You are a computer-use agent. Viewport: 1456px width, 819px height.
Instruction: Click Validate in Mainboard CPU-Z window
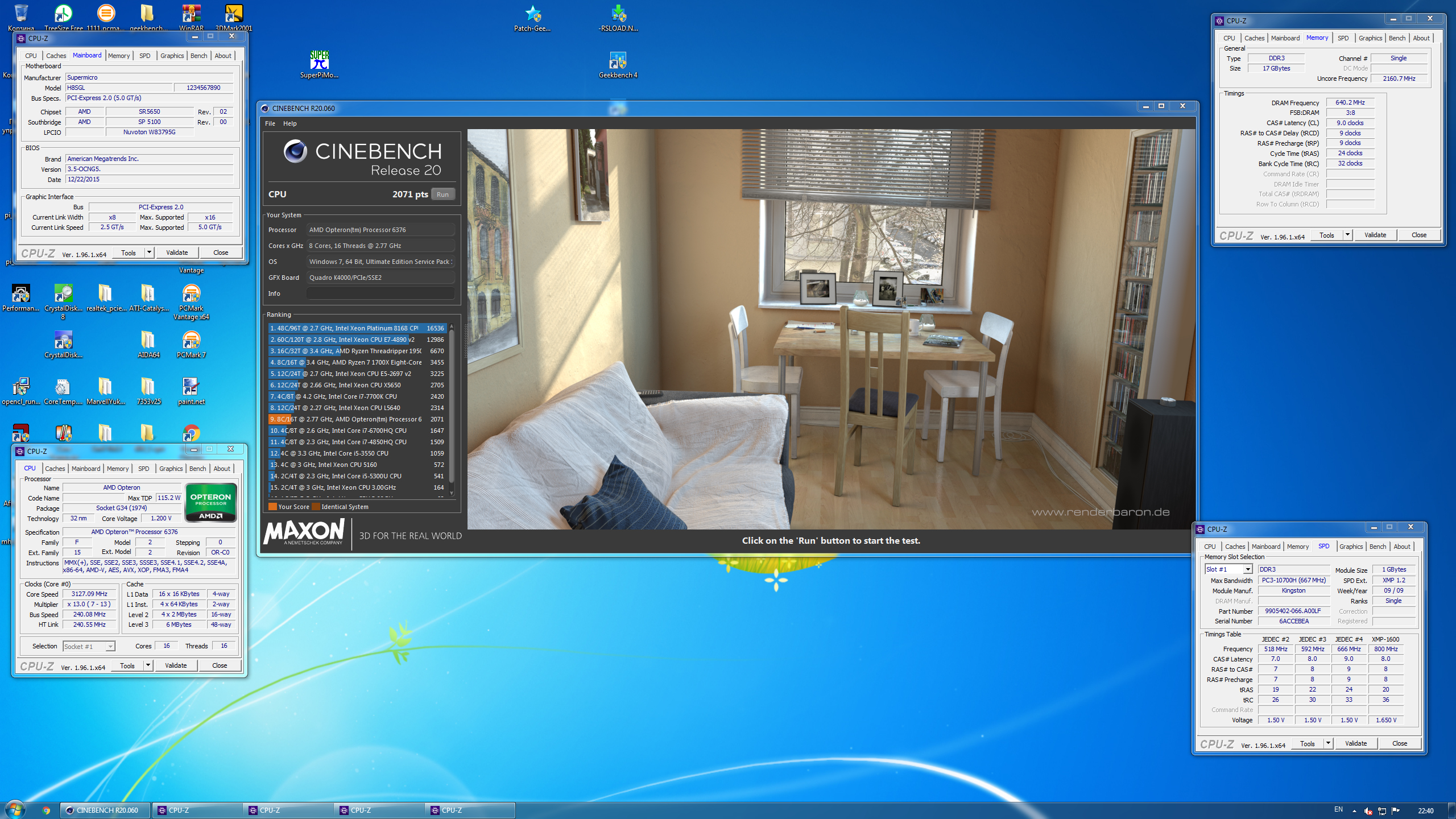177,253
